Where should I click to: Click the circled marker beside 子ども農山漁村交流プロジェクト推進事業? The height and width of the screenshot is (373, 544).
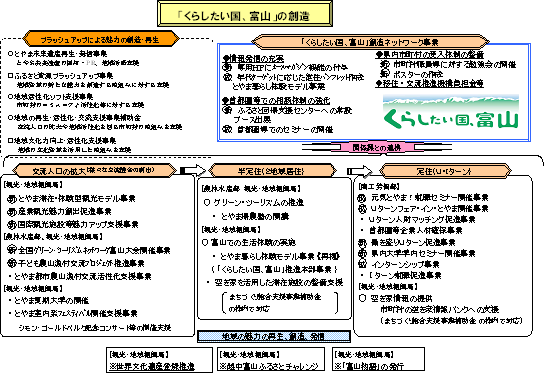tap(12, 263)
